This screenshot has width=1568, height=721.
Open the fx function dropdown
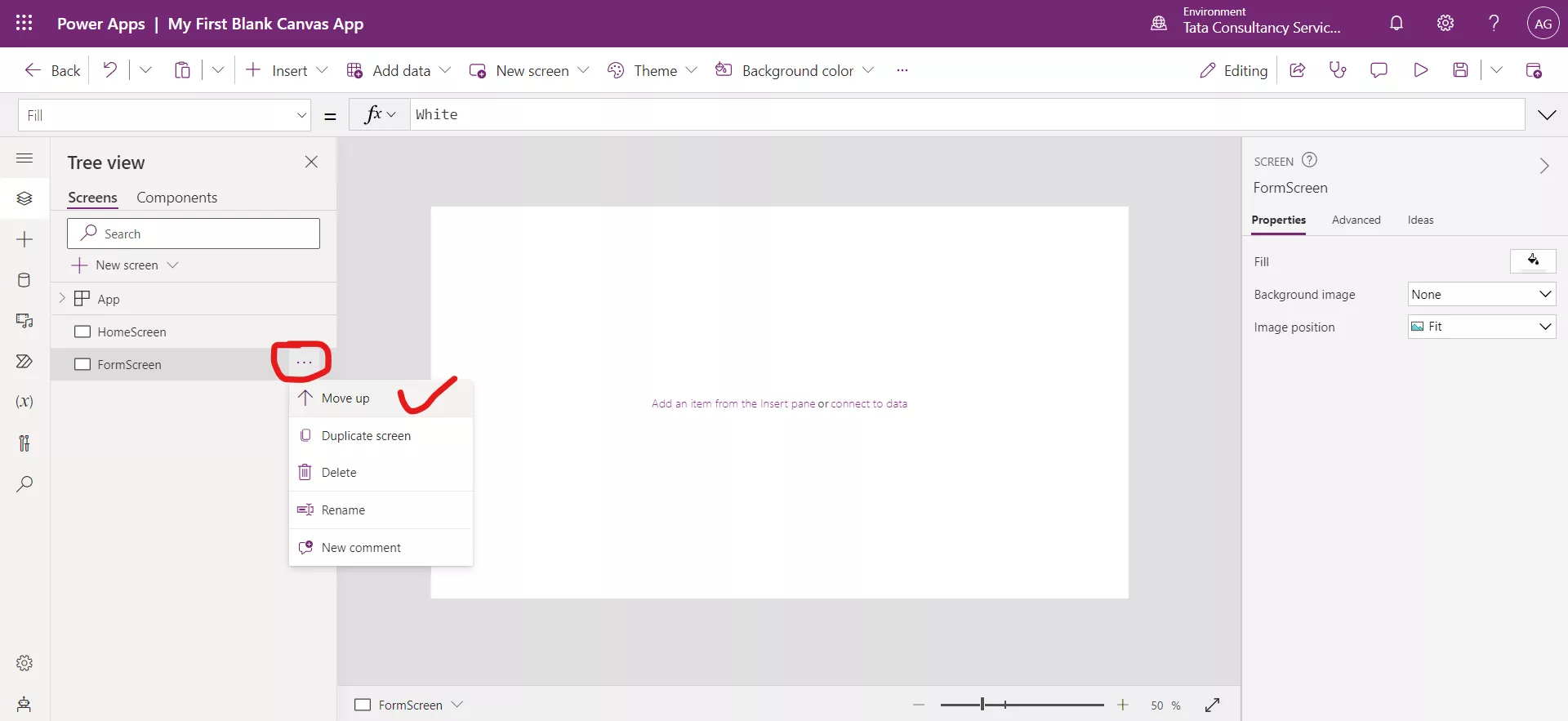click(x=380, y=114)
